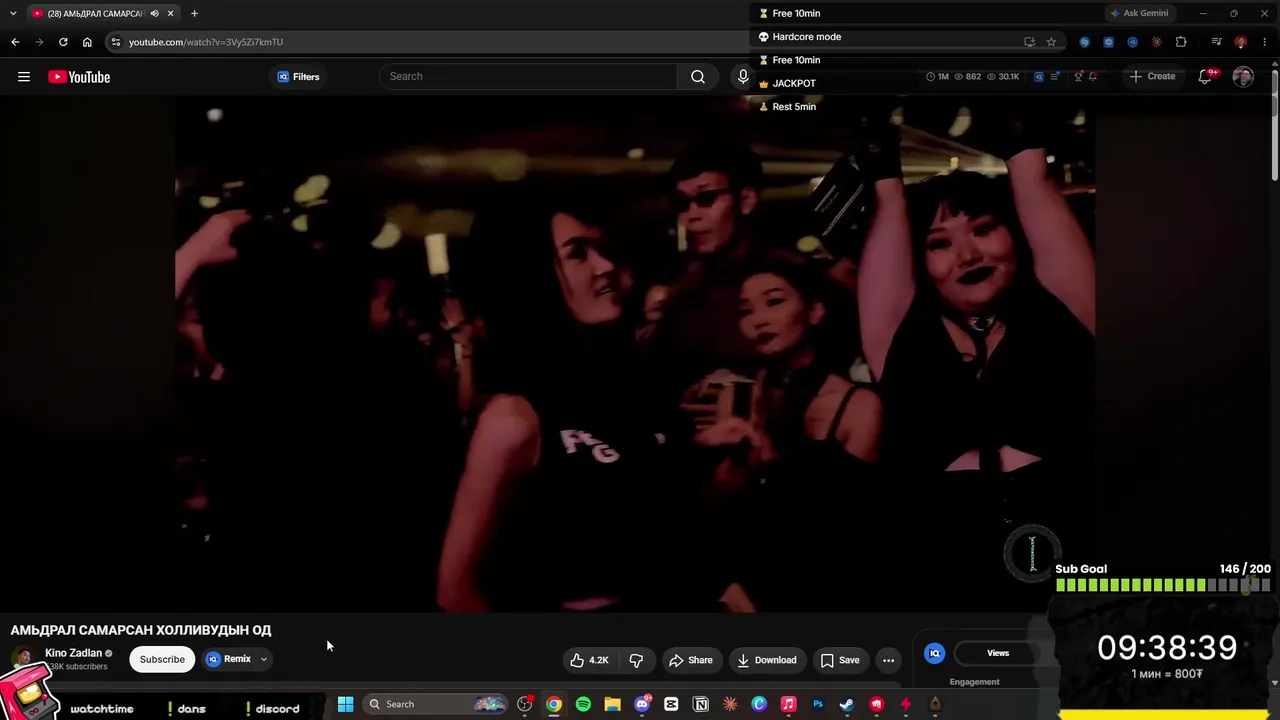Open Discord from the taskbar
The width and height of the screenshot is (1280, 720).
642,704
